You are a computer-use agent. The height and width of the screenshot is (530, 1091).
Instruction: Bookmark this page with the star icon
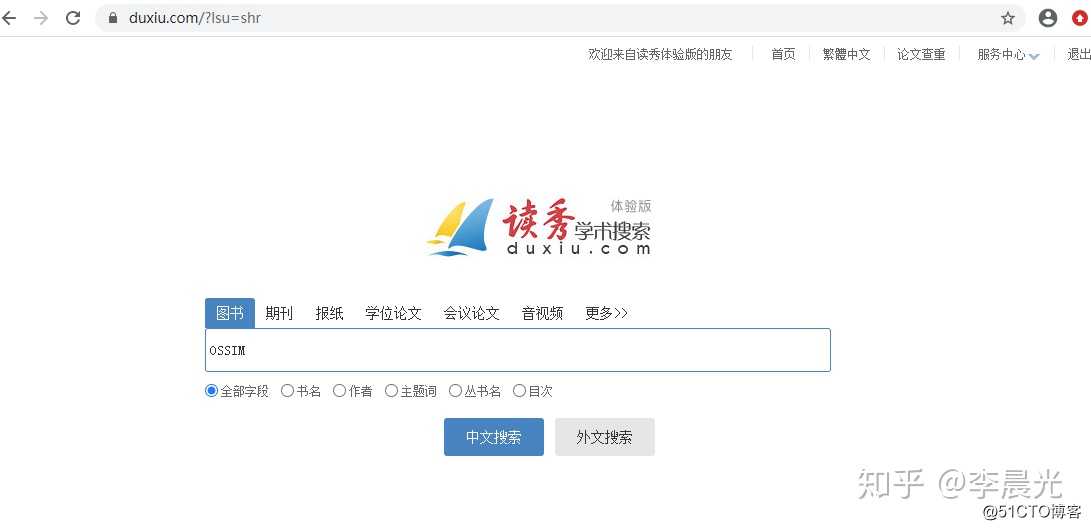(1008, 18)
